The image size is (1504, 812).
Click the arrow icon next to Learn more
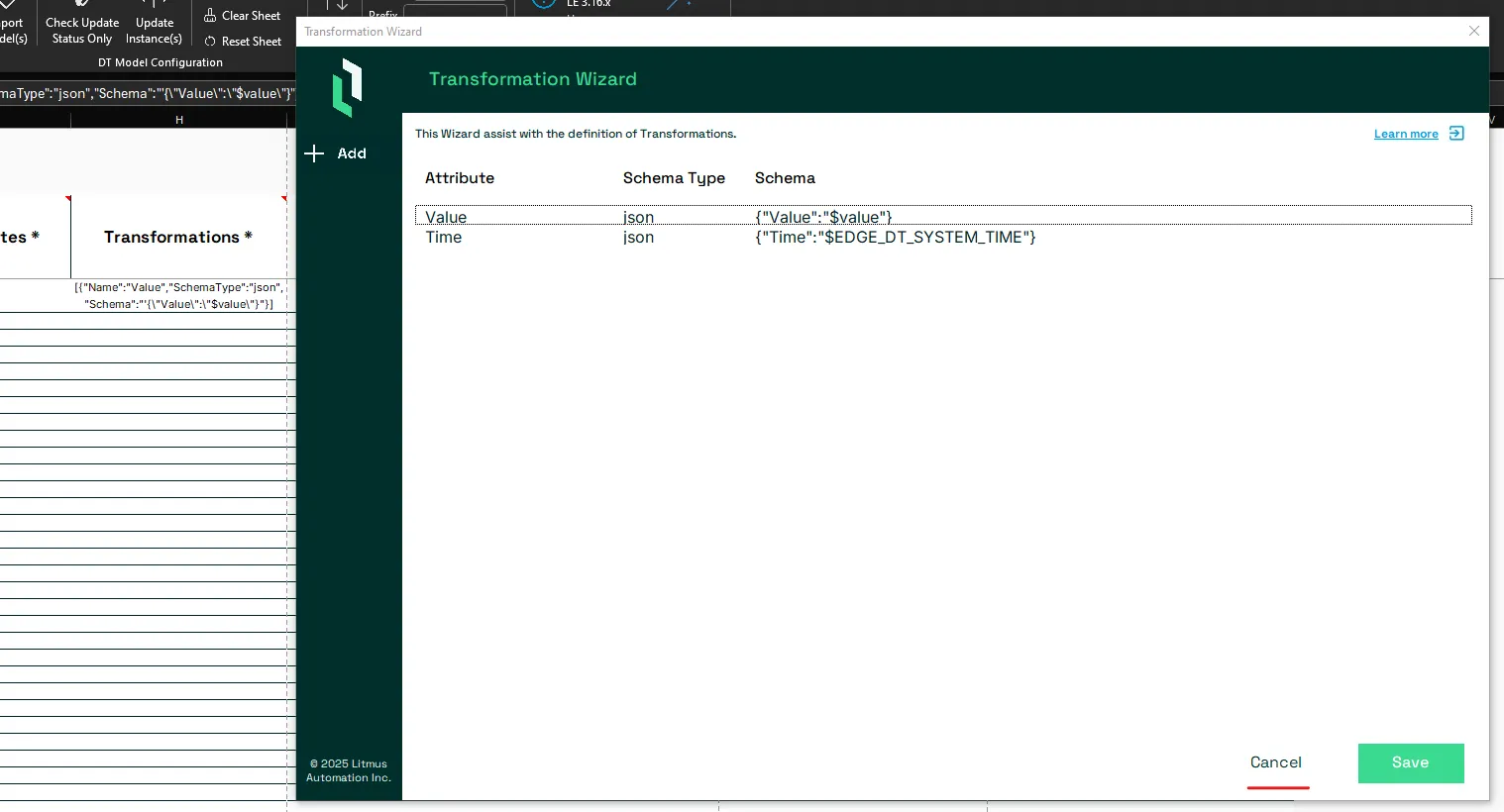(x=1456, y=134)
